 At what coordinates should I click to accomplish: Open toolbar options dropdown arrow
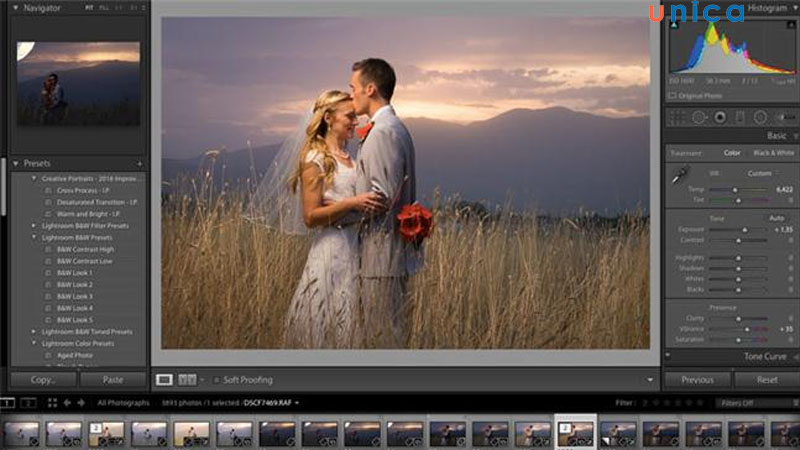[x=649, y=380]
